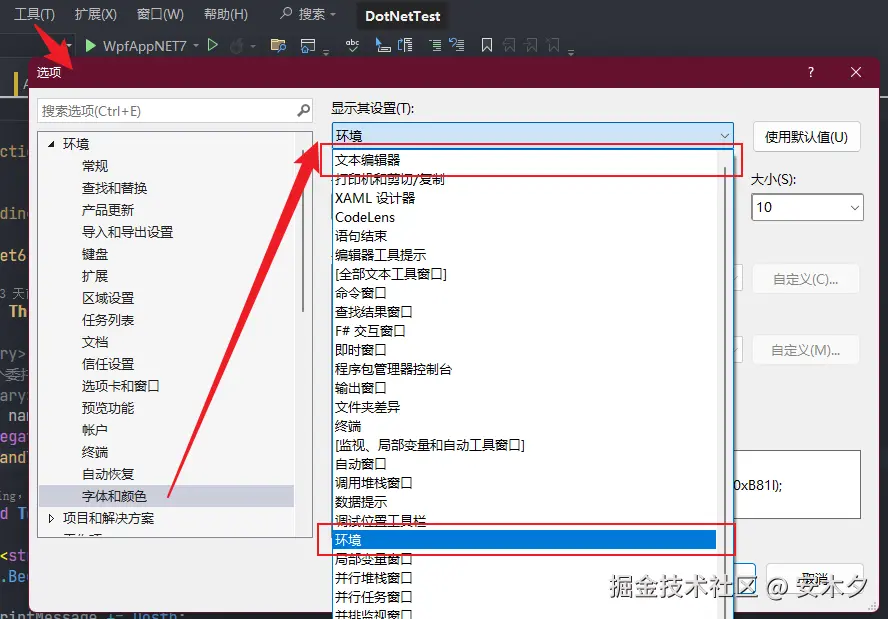Image resolution: width=888 pixels, height=619 pixels.
Task: Click the Hot Reload flame icon
Action: coord(237,45)
